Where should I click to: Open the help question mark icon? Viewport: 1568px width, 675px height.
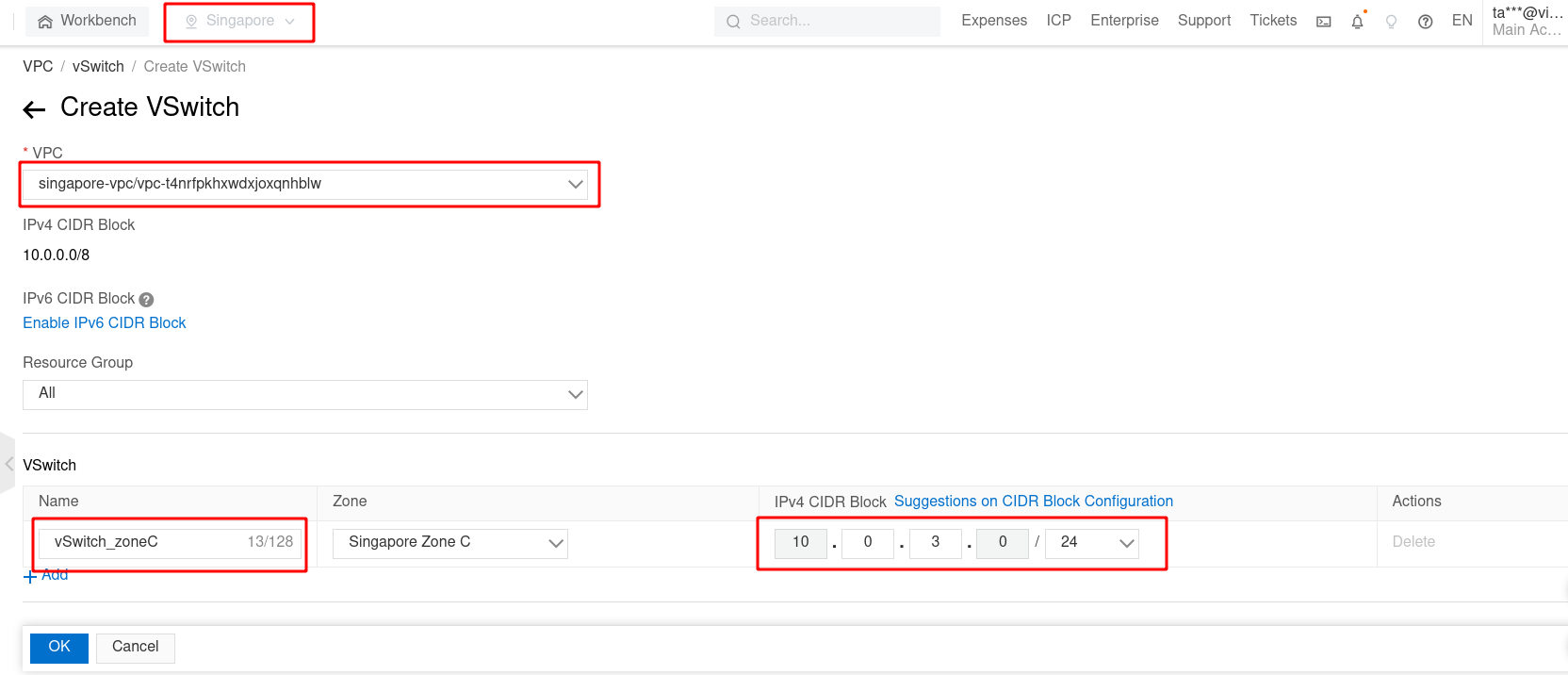click(1425, 22)
